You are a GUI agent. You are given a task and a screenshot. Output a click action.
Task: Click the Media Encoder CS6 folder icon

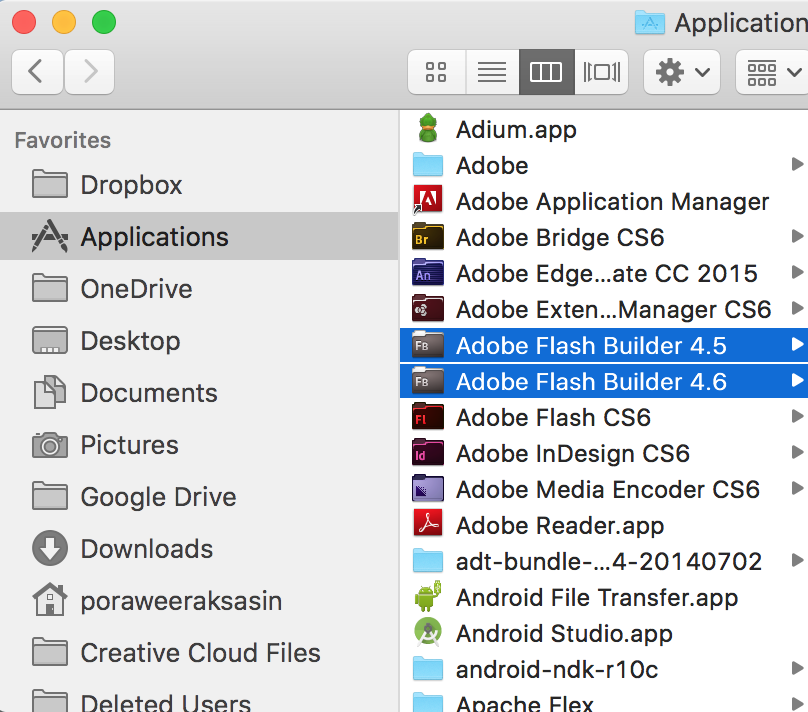428,489
